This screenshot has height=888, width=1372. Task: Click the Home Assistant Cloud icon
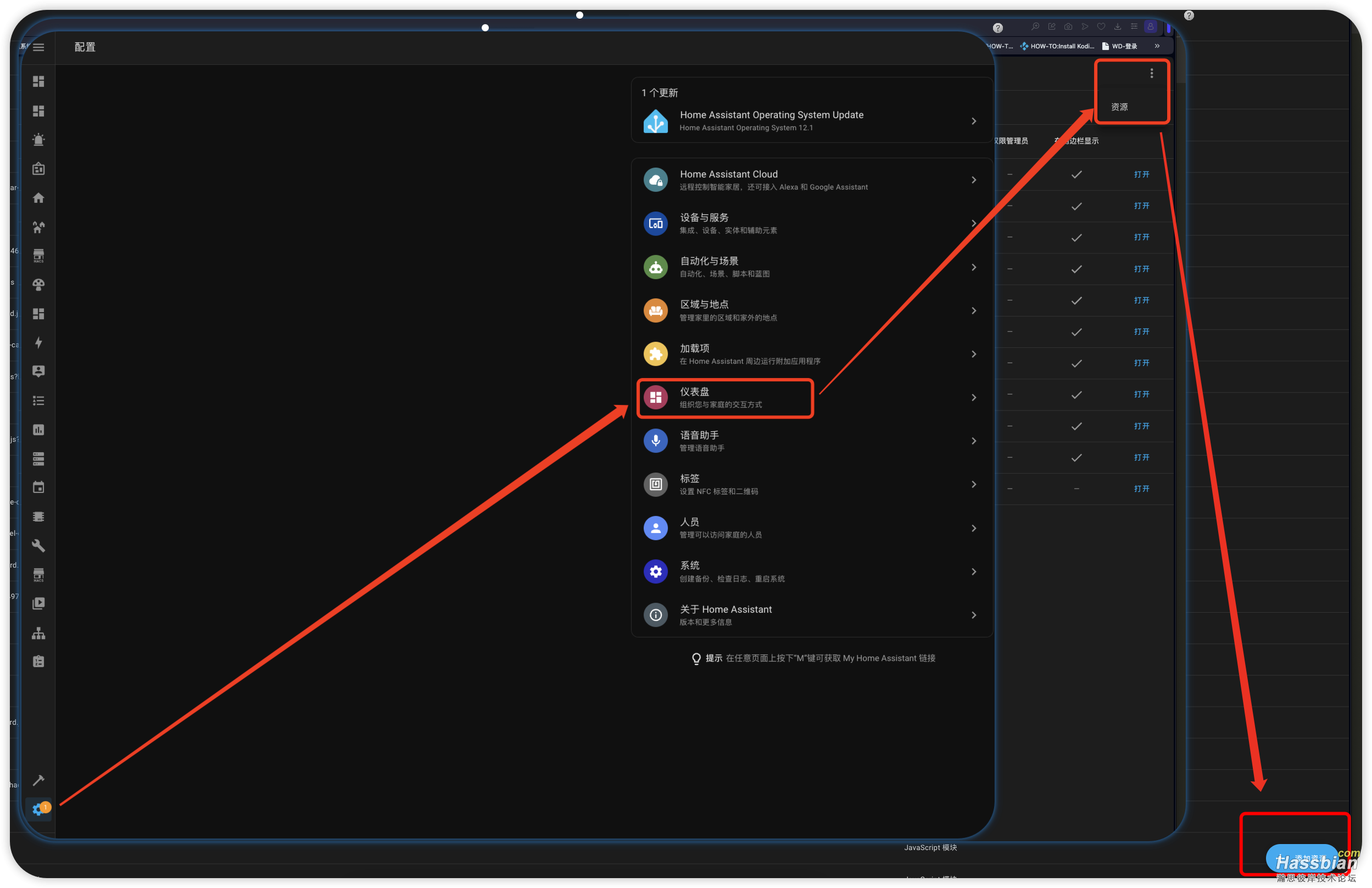[x=656, y=180]
